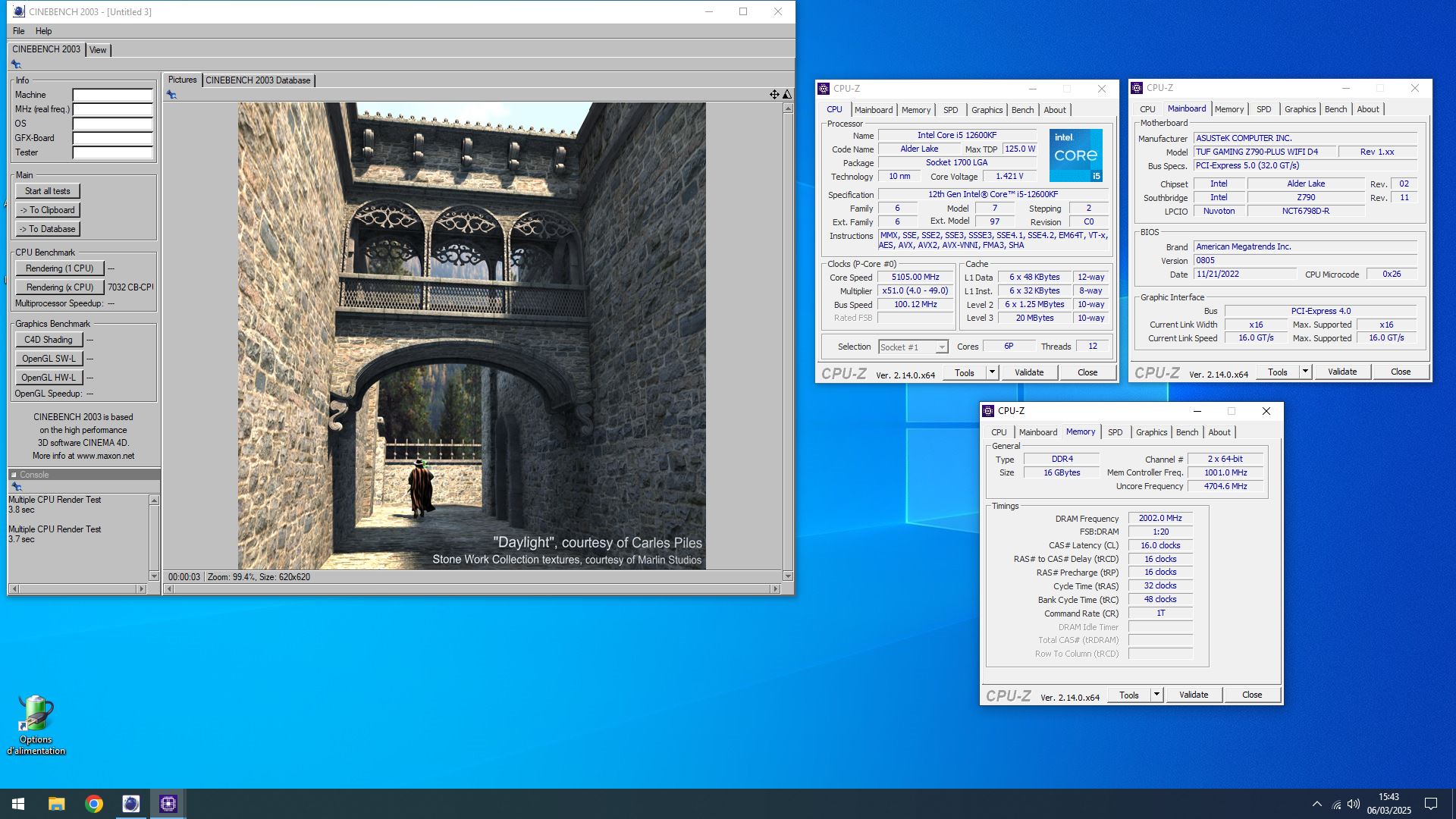Click the CINEBENCH window title icon

[19, 11]
